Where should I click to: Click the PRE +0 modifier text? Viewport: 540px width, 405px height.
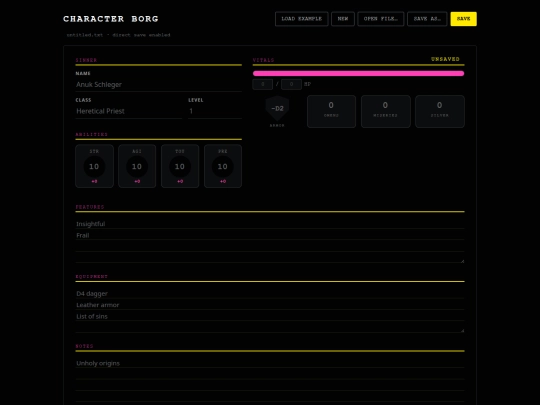[223, 181]
